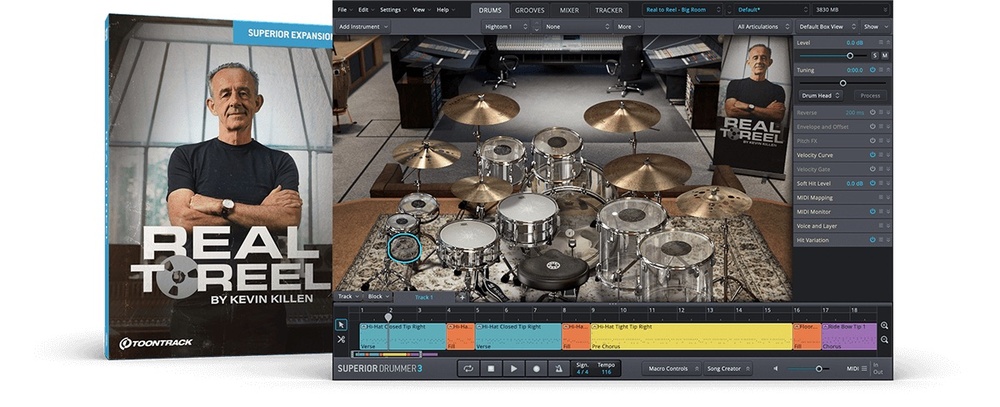1000x407 pixels.
Task: Adjust the Level slider handle
Action: click(849, 56)
